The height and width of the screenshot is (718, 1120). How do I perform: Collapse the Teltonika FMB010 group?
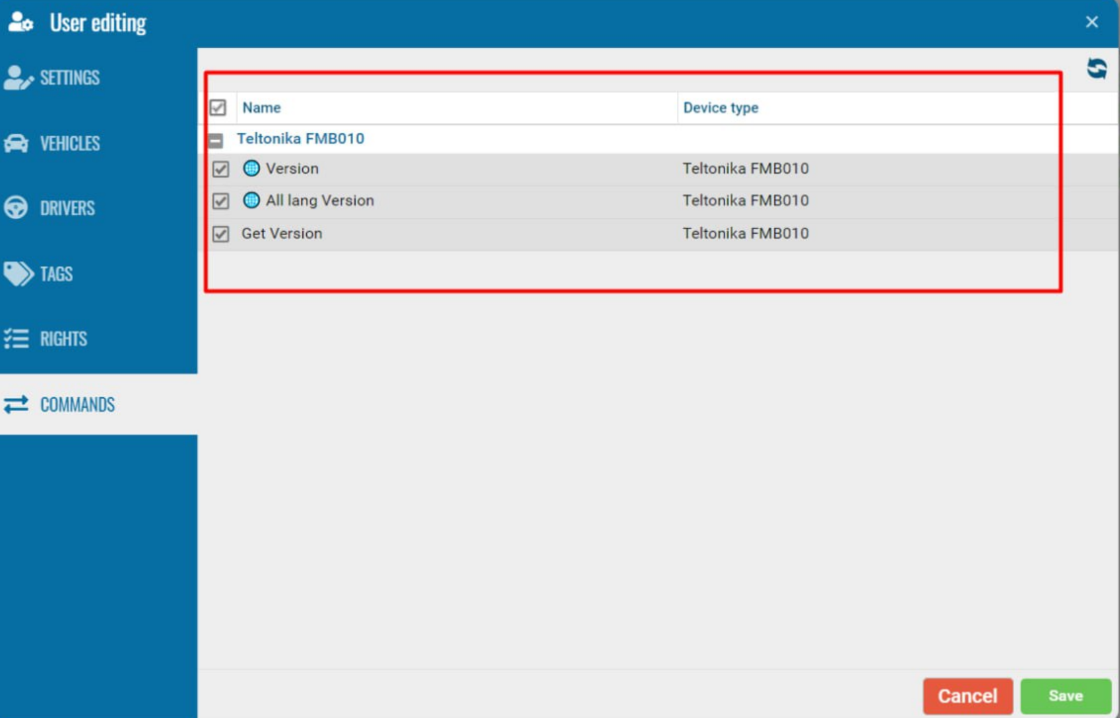(216, 141)
